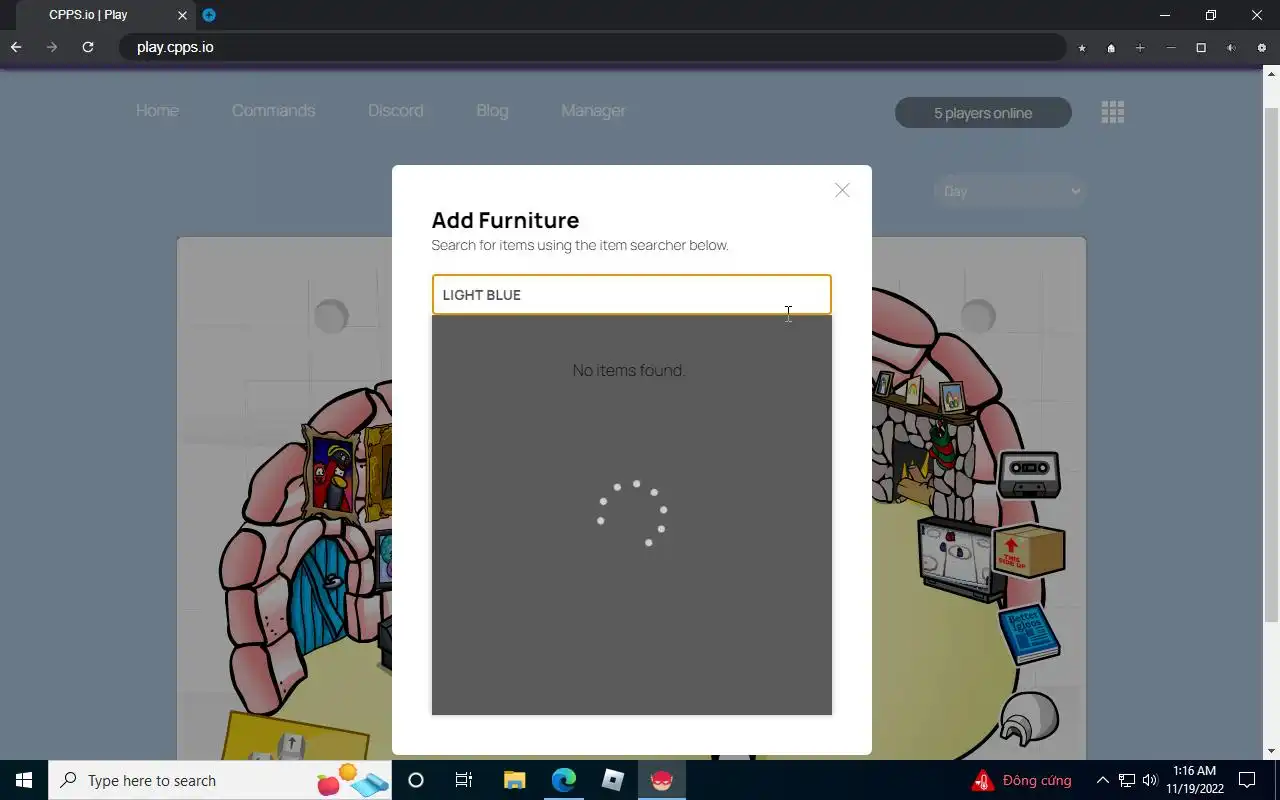
Task: Open Cortana circle icon on the taskbar
Action: 416,780
